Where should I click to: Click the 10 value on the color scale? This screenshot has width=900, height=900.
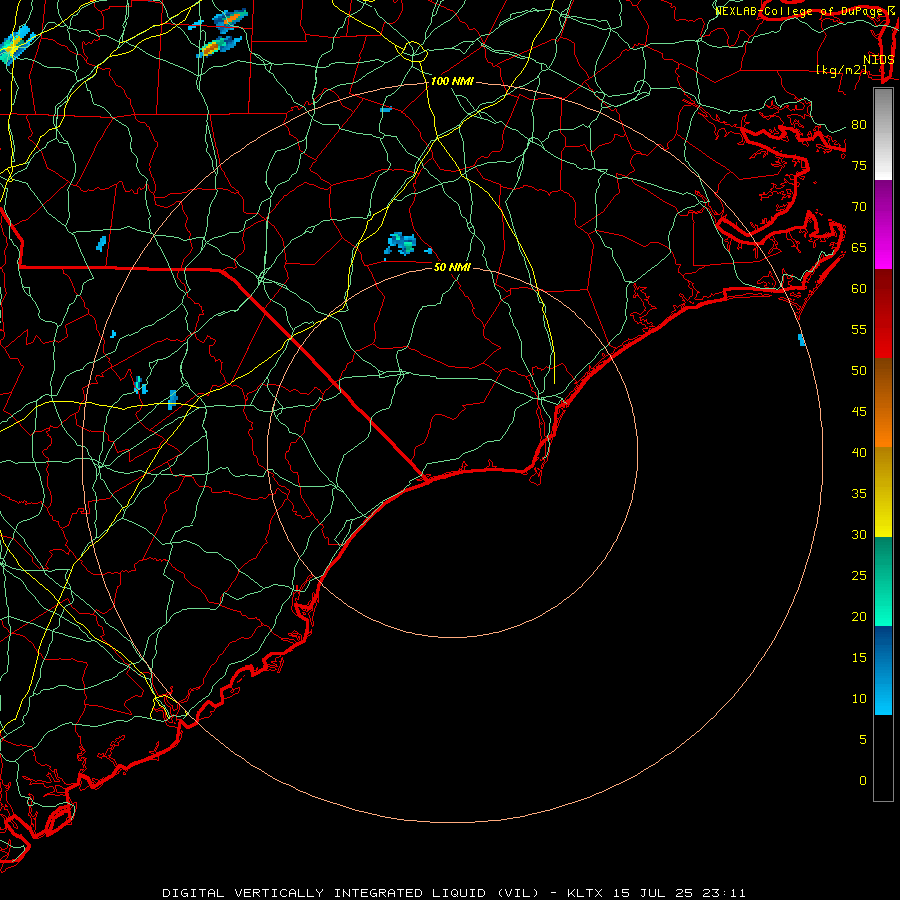pos(859,699)
